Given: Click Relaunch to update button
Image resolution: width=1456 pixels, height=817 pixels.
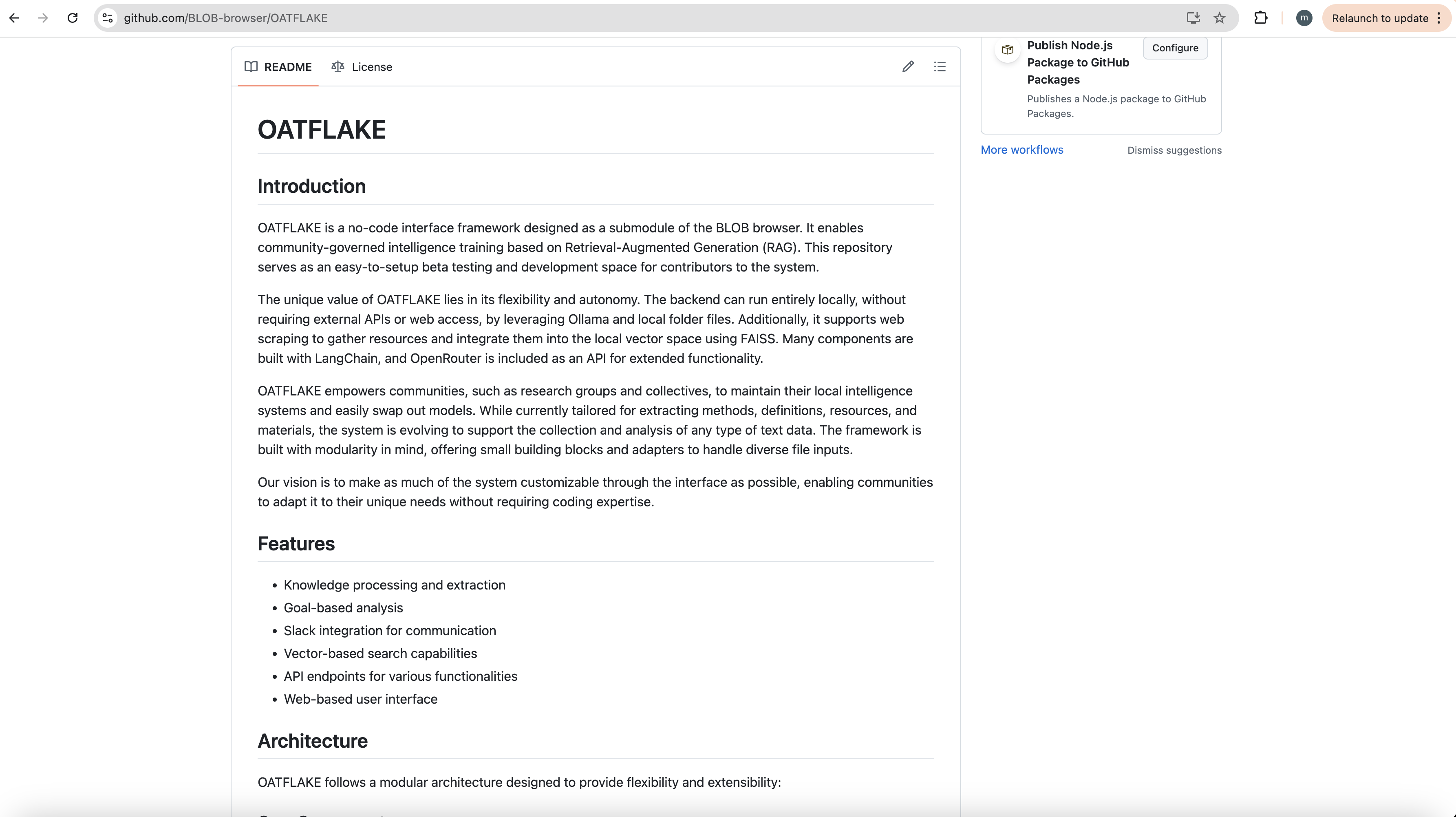Looking at the screenshot, I should 1380,18.
